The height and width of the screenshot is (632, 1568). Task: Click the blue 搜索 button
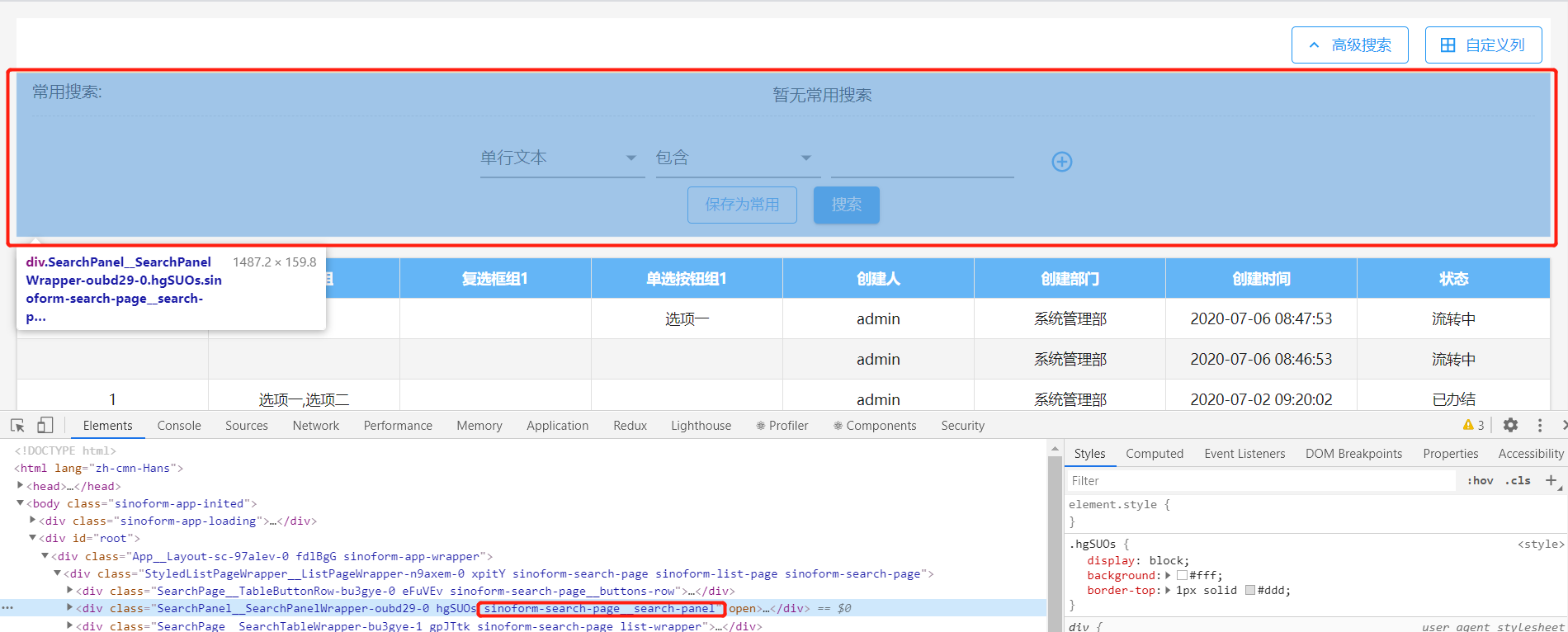(x=846, y=205)
